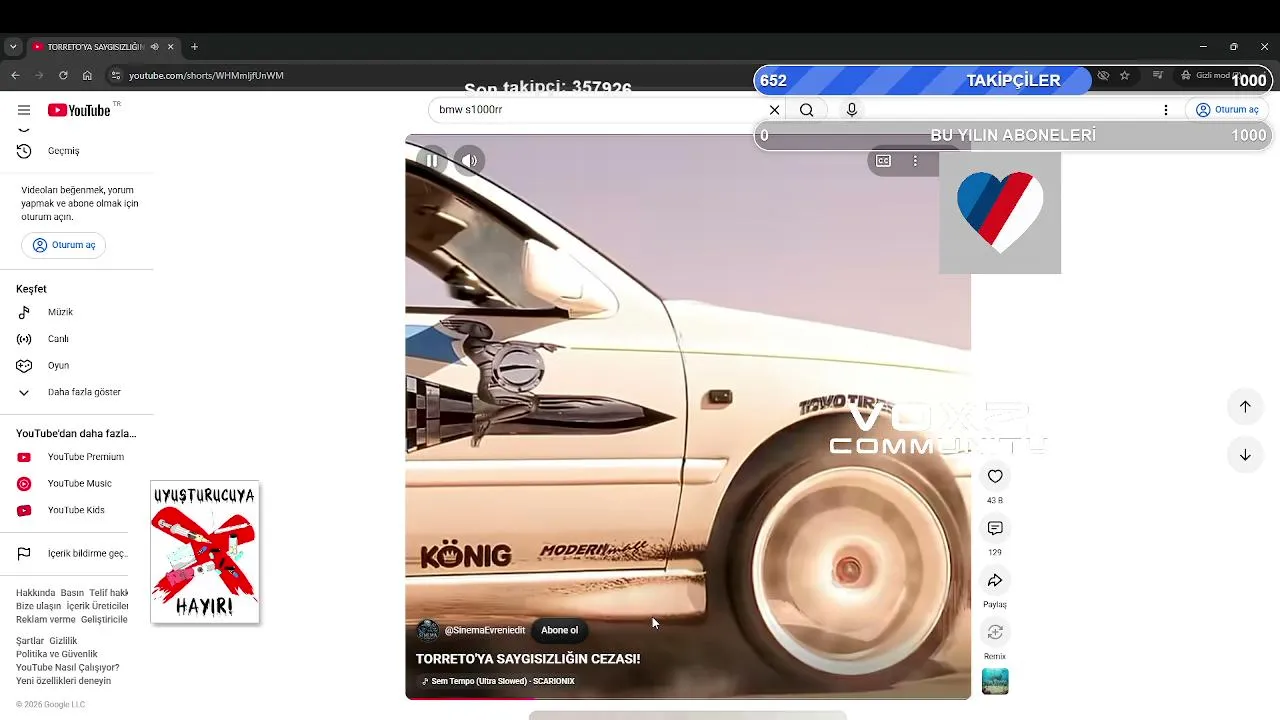Mute the Shorts video volume
Viewport: 1280px width, 720px height.
click(469, 160)
